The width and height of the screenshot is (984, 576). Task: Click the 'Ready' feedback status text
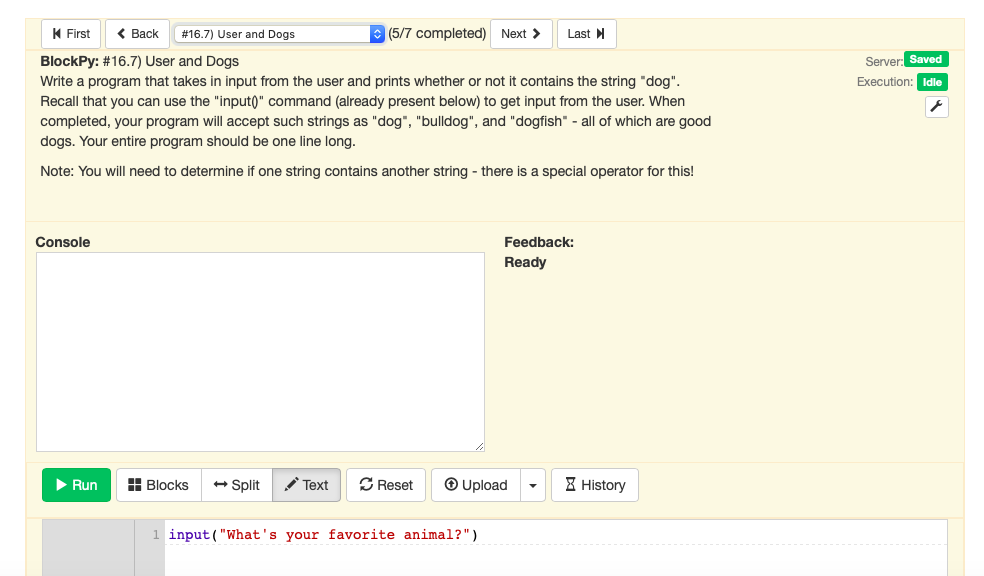(525, 262)
